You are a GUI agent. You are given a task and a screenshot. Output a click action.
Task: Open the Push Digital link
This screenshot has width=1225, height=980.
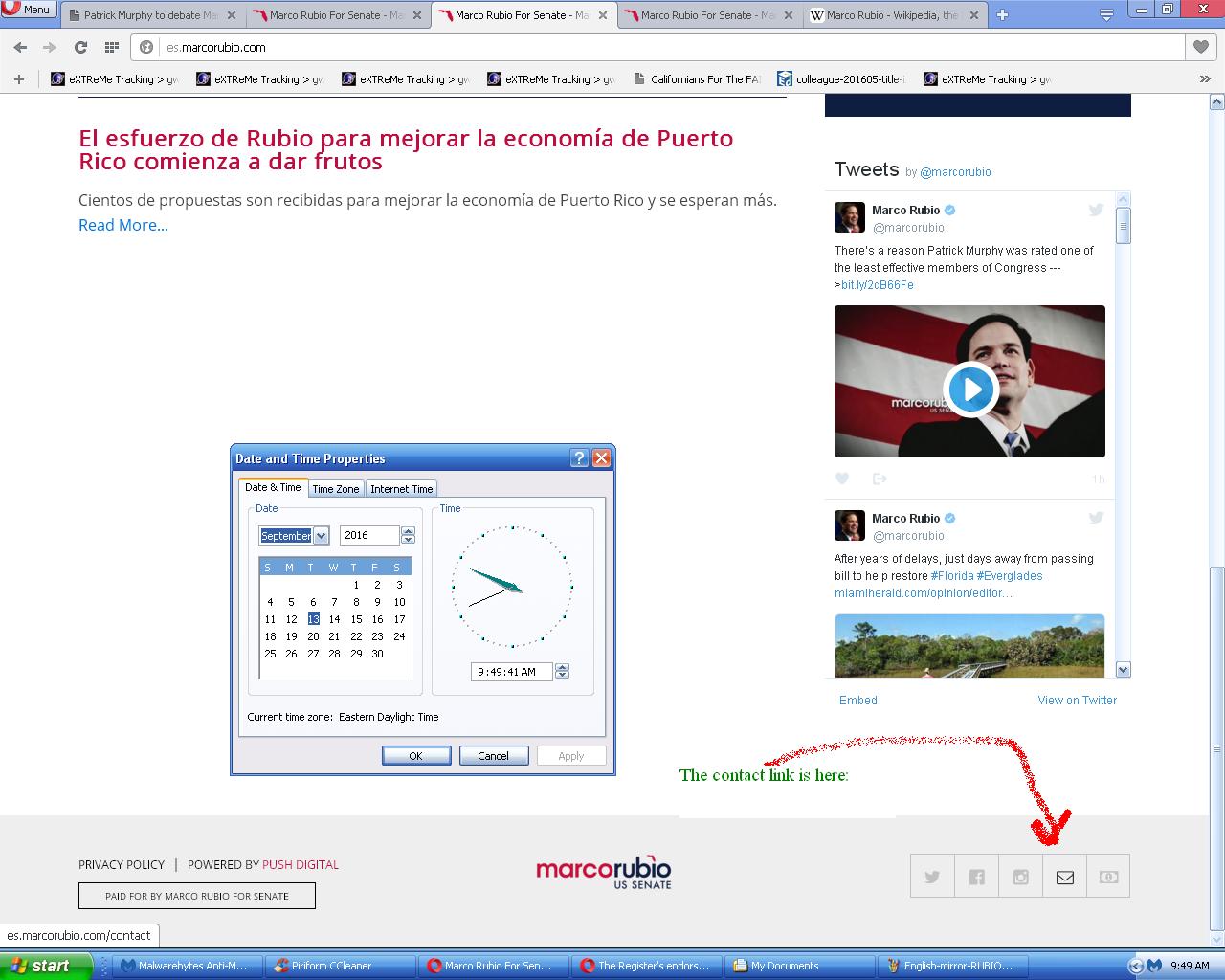click(x=301, y=864)
